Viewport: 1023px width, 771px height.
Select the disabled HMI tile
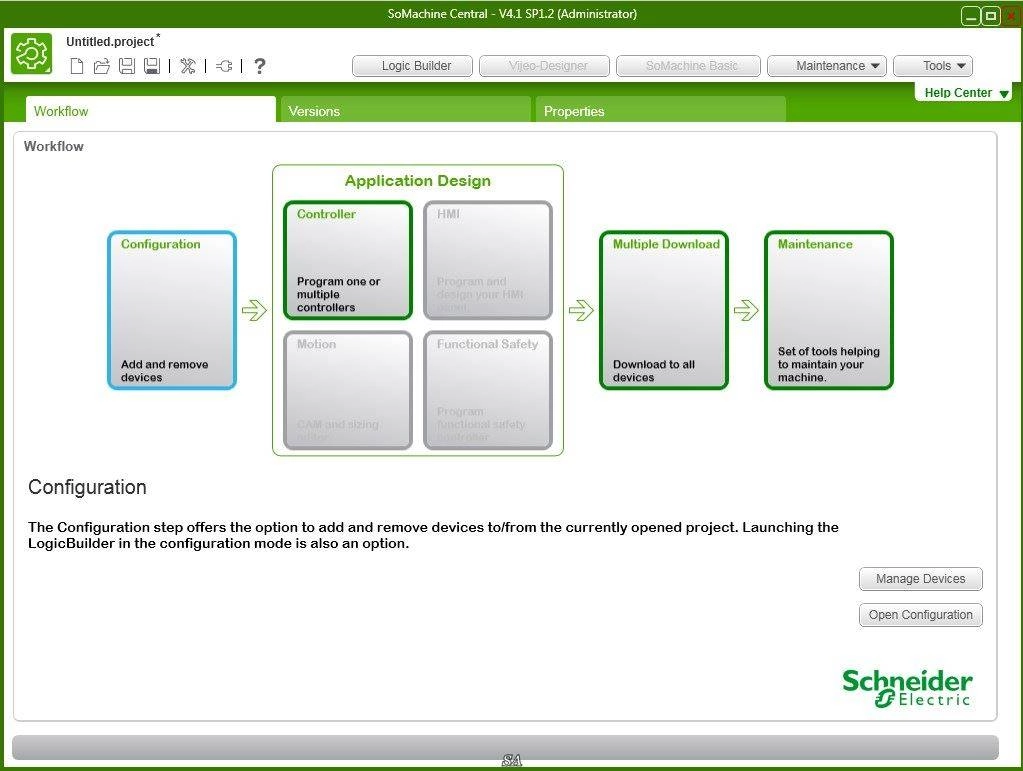click(488, 260)
